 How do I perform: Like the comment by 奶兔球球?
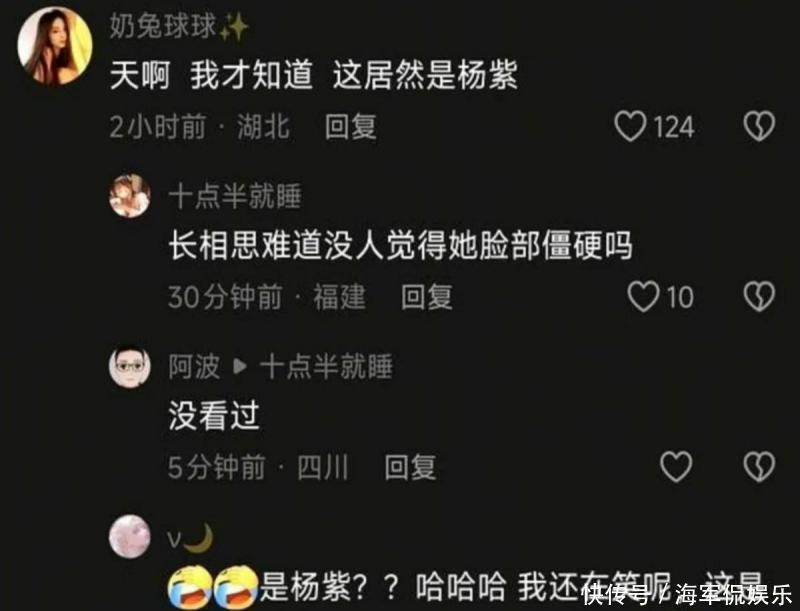click(631, 126)
